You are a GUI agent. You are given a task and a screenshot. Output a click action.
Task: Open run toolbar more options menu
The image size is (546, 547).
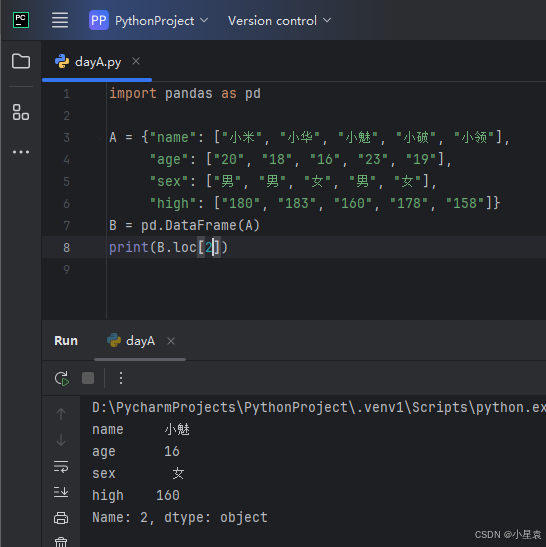(121, 378)
